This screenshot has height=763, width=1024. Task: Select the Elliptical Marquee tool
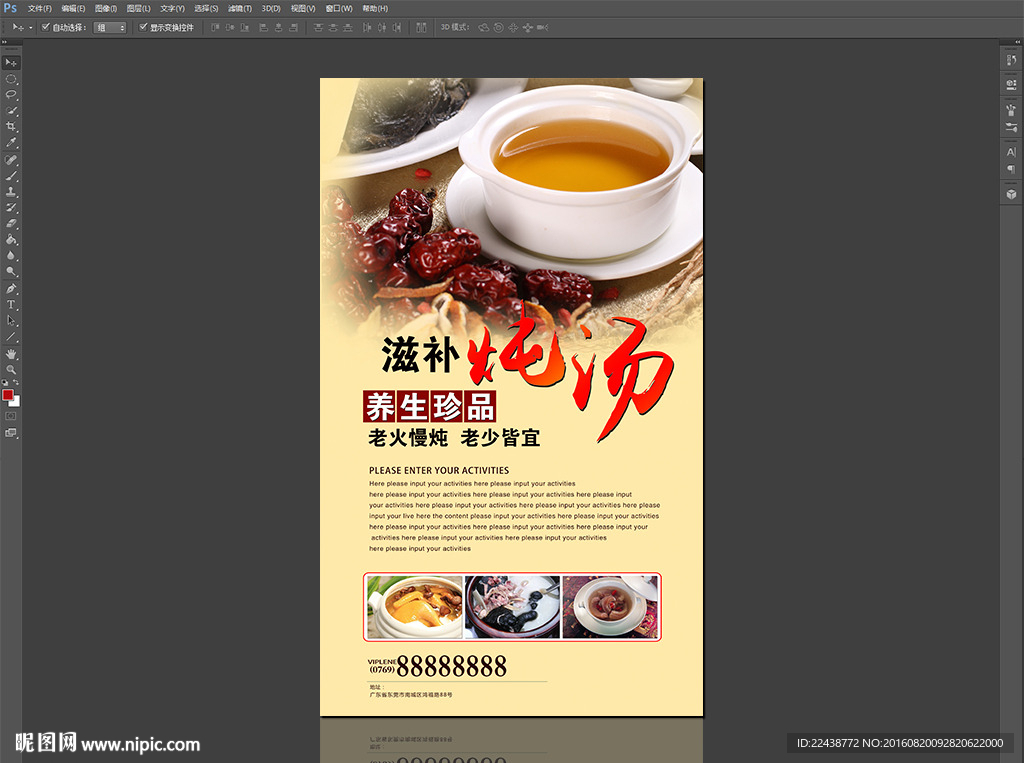pyautogui.click(x=11, y=79)
